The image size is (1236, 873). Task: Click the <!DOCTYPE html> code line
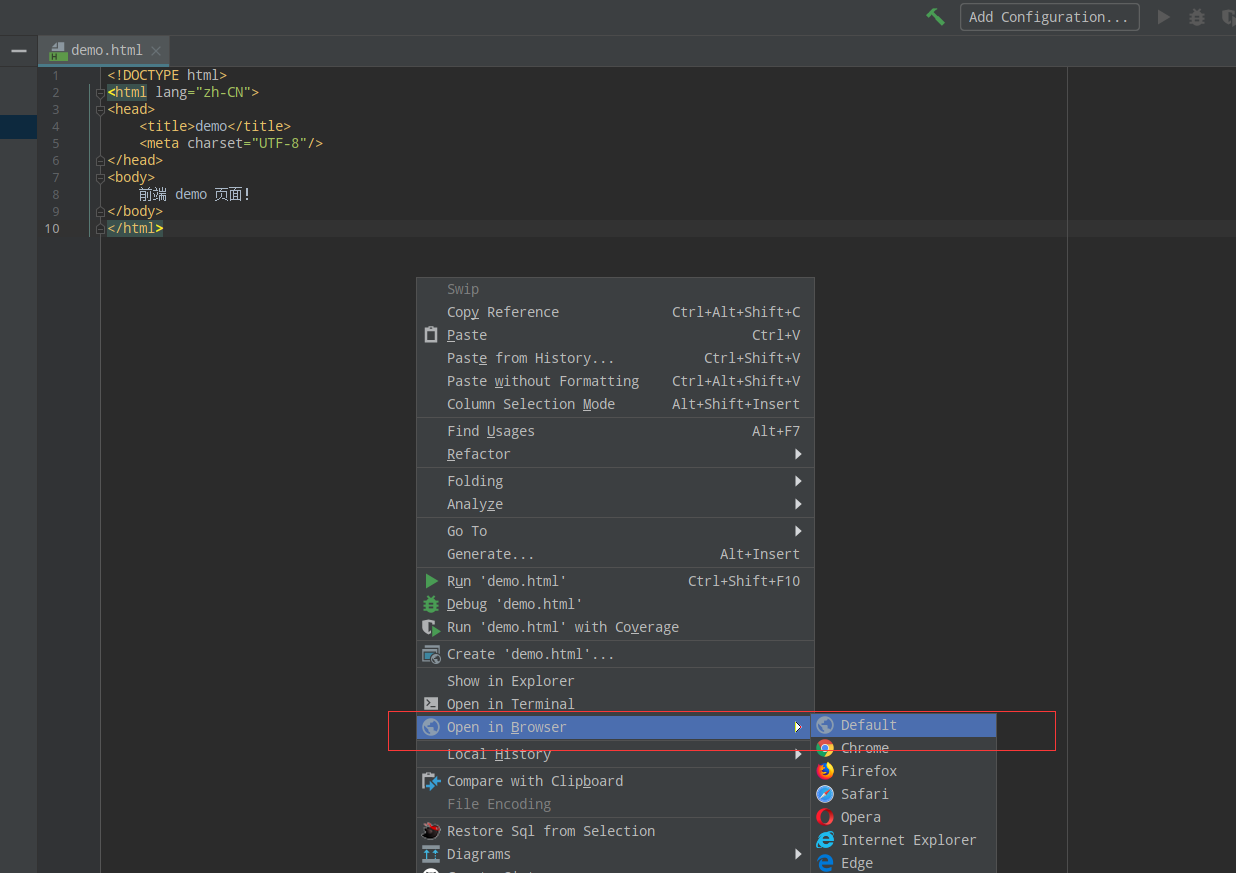(x=167, y=75)
